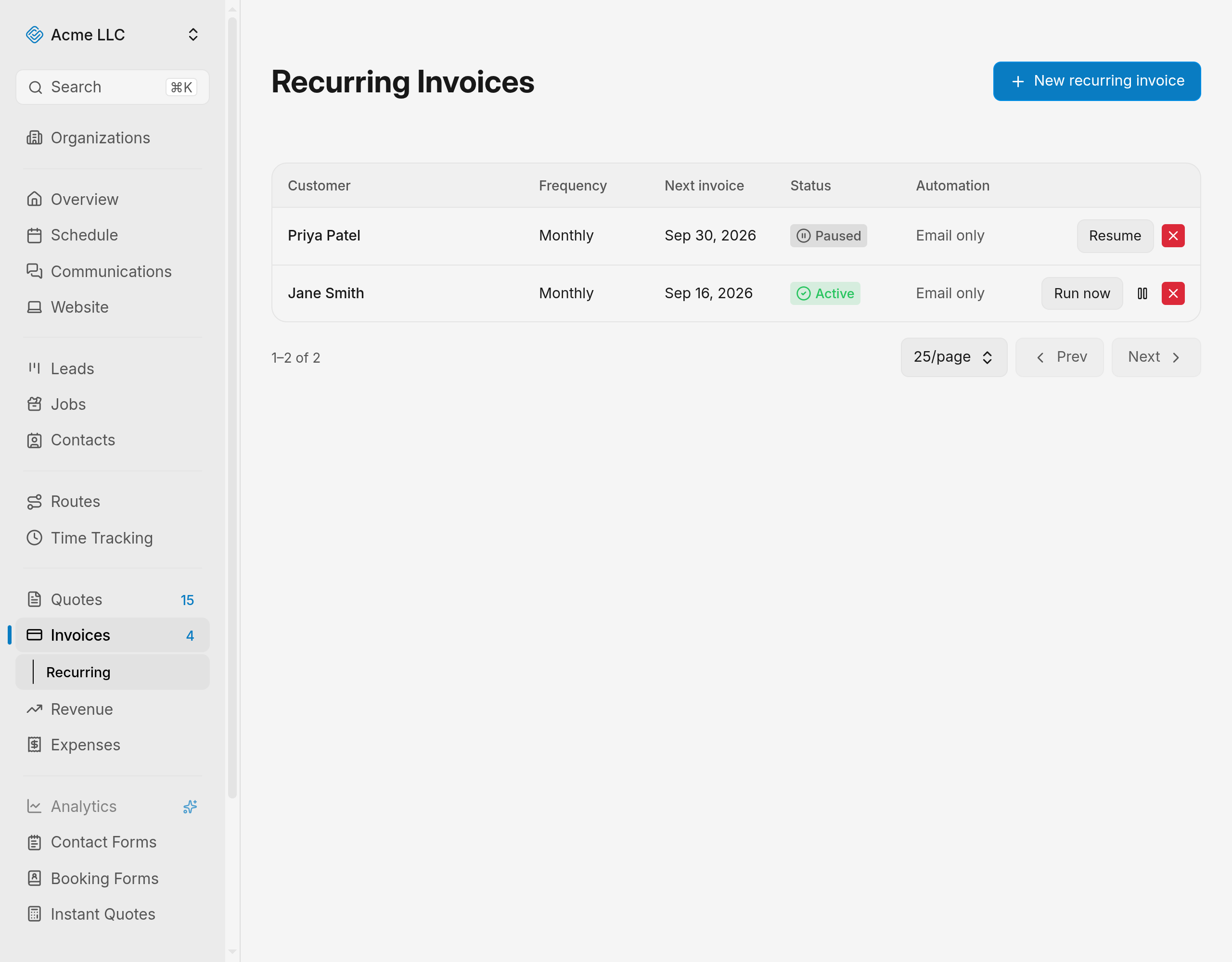Open Priya Patel customer row
Screen dimensions: 1232x962
[735, 236]
